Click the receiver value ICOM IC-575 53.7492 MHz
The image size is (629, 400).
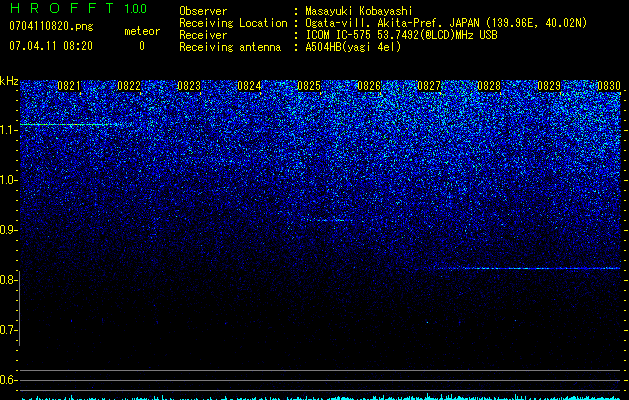(401, 35)
